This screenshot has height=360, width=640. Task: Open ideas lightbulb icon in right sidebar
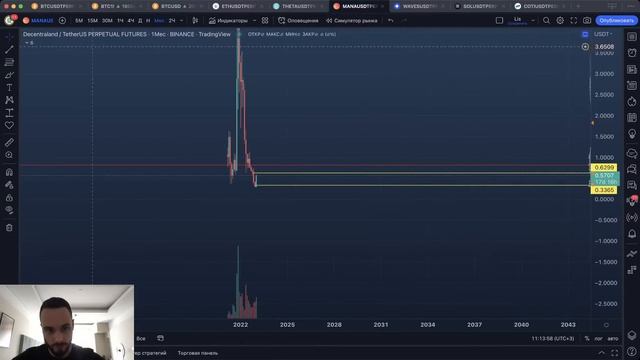click(x=632, y=133)
